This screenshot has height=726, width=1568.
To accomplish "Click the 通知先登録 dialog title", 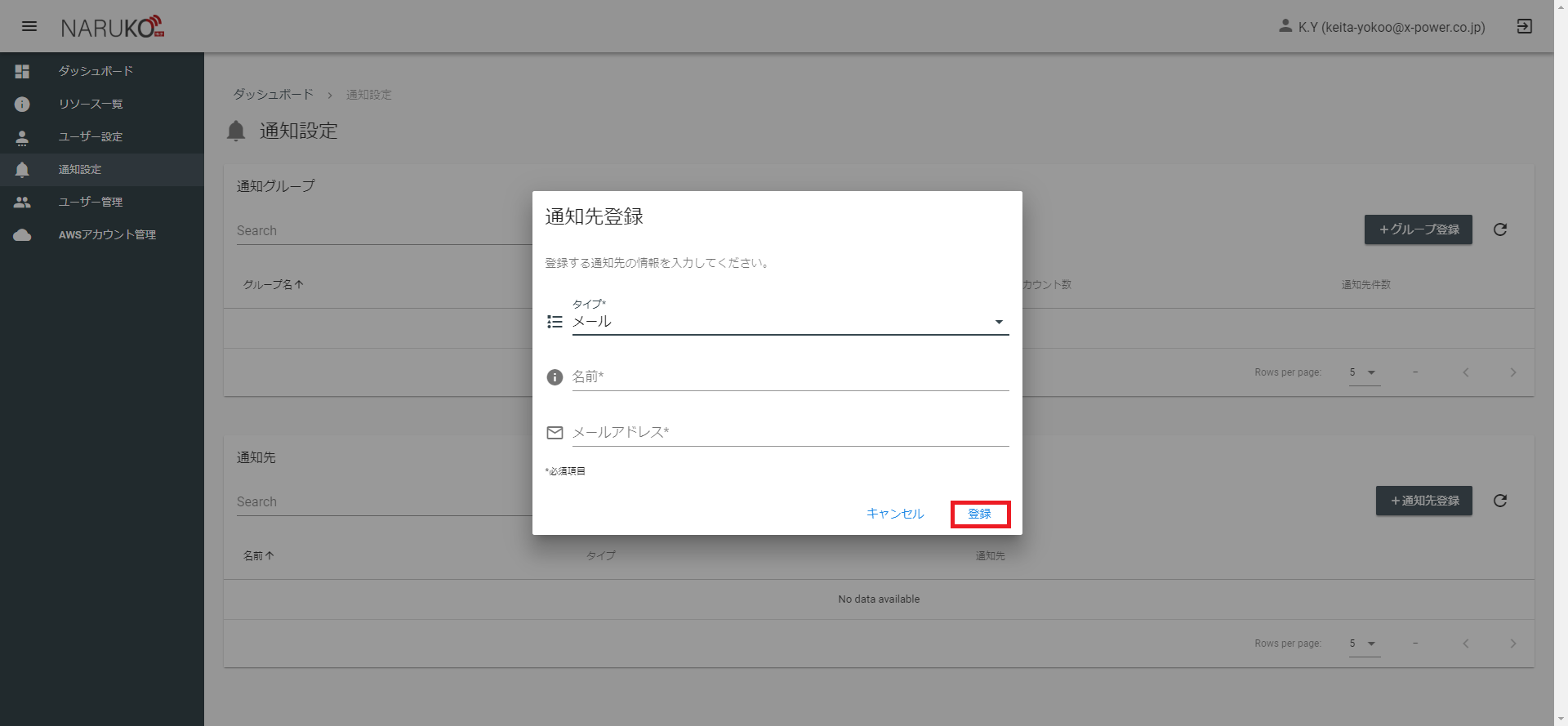I will coord(595,216).
